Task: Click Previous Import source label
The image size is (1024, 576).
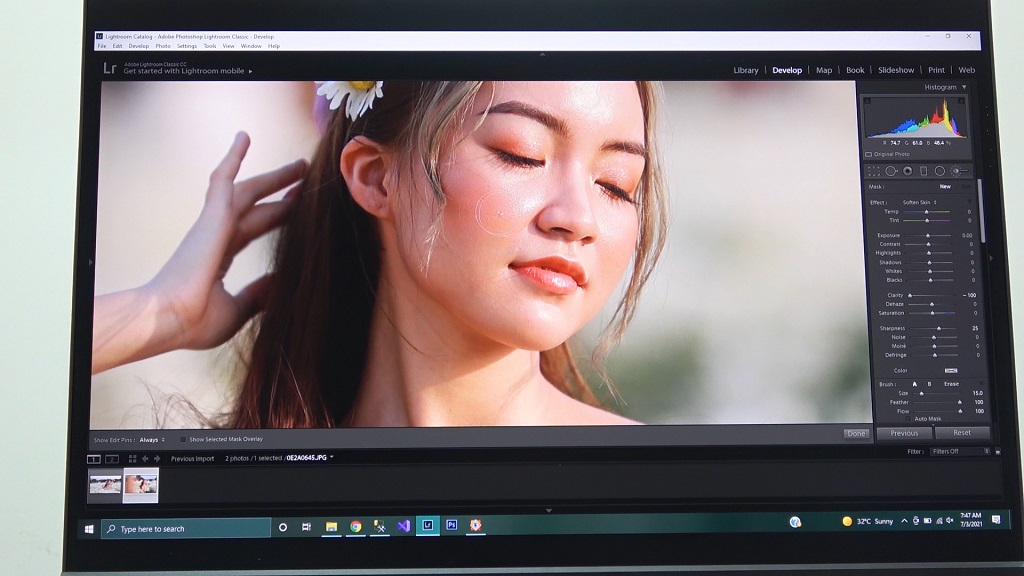Action: coord(192,458)
